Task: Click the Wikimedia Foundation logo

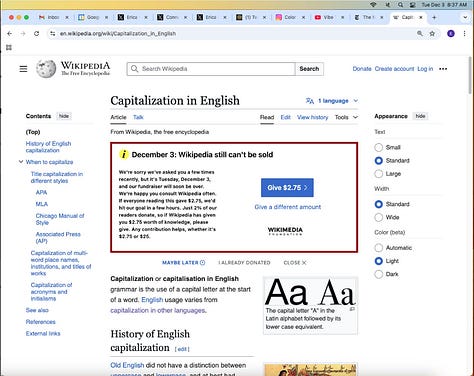Action: coord(285,231)
